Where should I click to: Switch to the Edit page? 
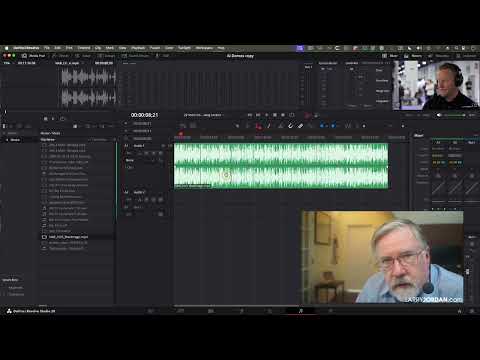[x=211, y=311]
